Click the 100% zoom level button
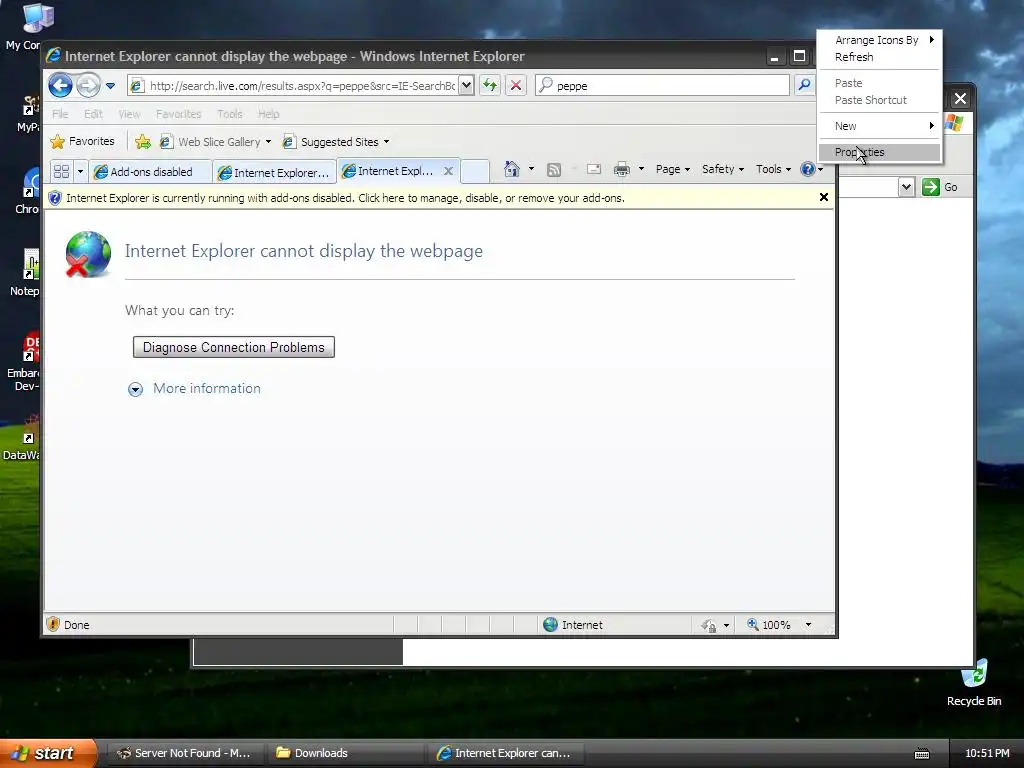This screenshot has width=1024, height=768. tap(769, 625)
